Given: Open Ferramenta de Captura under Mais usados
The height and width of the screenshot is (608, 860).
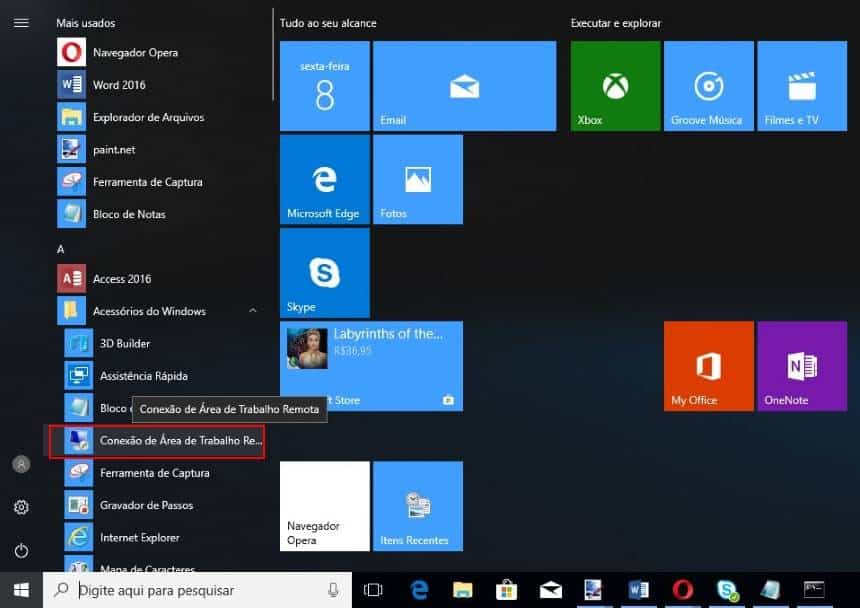Looking at the screenshot, I should [156, 182].
